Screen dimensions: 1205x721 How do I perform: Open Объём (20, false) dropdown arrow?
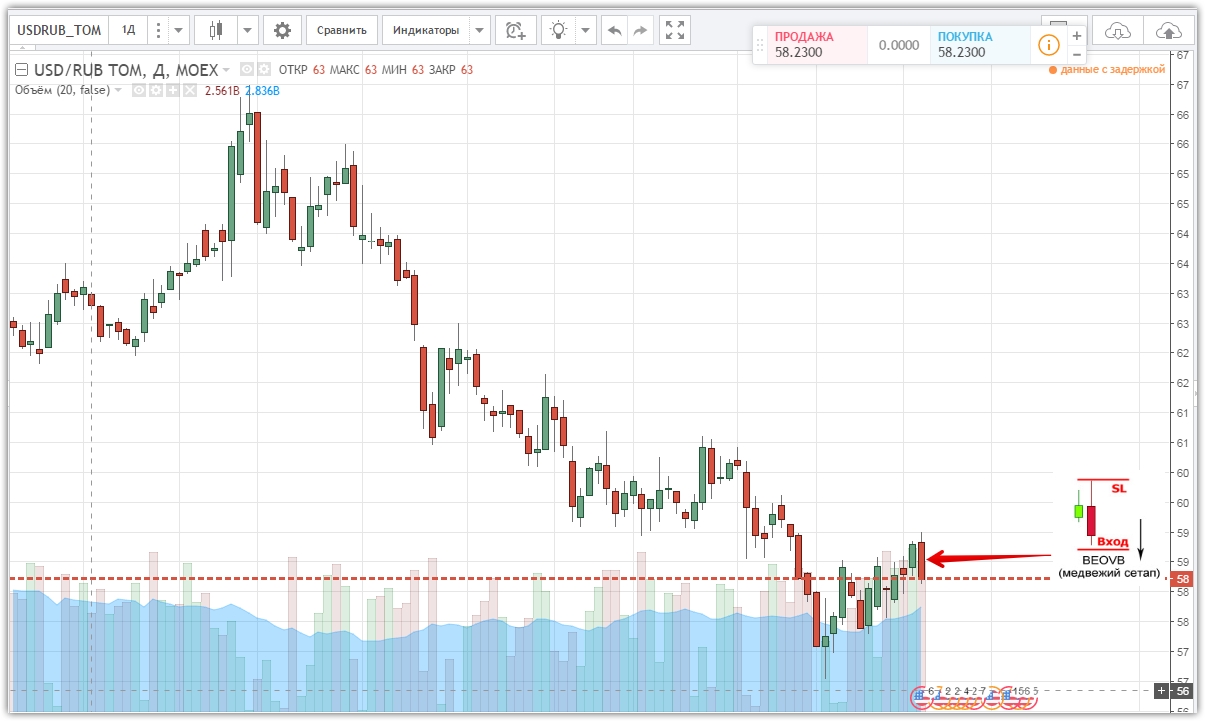[x=119, y=90]
